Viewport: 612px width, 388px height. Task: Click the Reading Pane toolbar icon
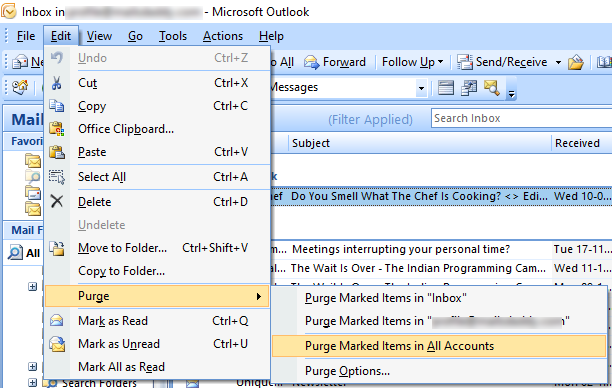point(445,88)
